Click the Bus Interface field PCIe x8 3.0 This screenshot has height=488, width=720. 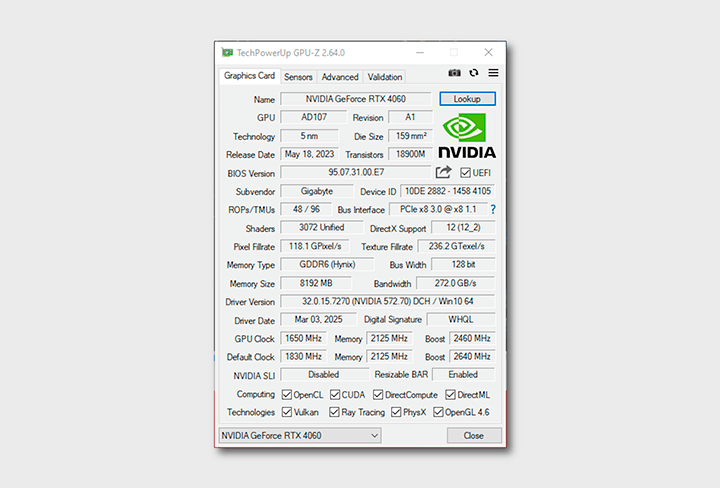[438, 209]
